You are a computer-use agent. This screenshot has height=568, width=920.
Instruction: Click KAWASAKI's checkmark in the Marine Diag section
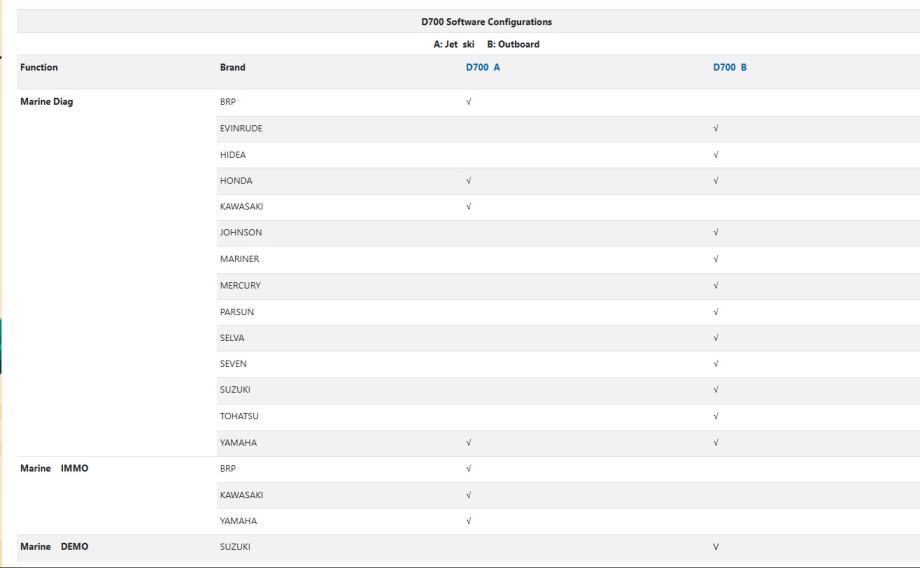[x=469, y=207]
